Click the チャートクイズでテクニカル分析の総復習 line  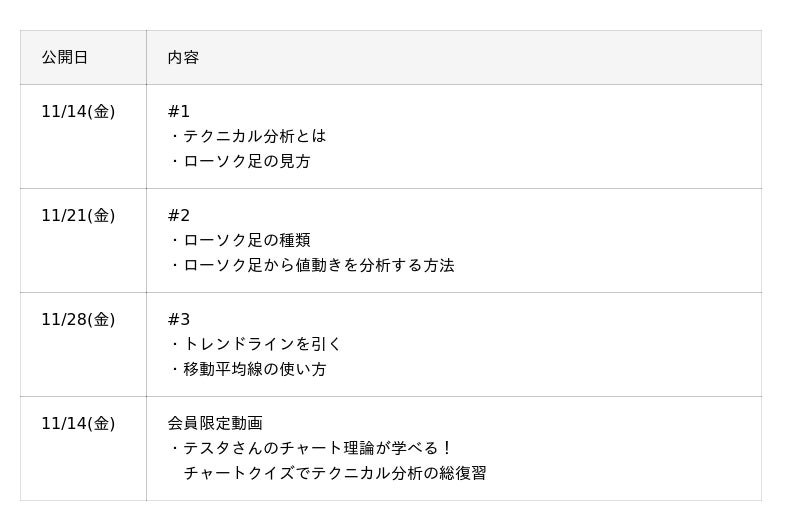[x=334, y=473]
